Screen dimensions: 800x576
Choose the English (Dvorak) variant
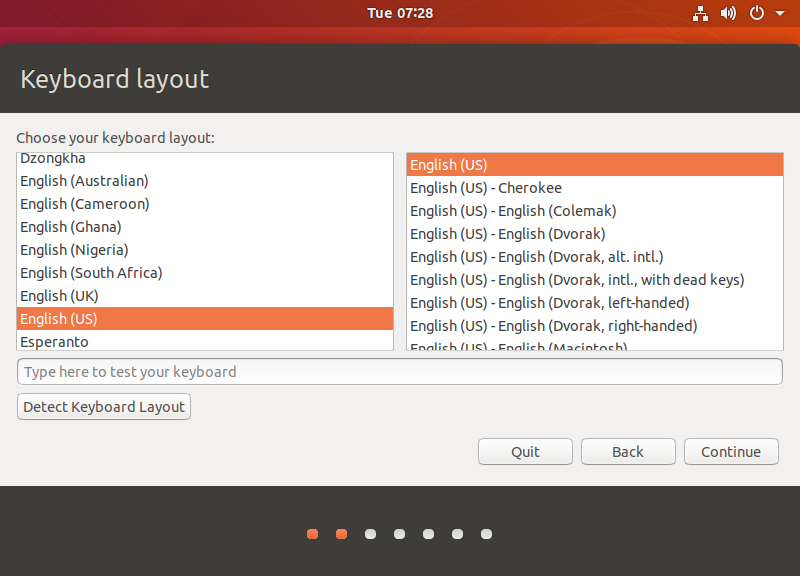pos(595,234)
